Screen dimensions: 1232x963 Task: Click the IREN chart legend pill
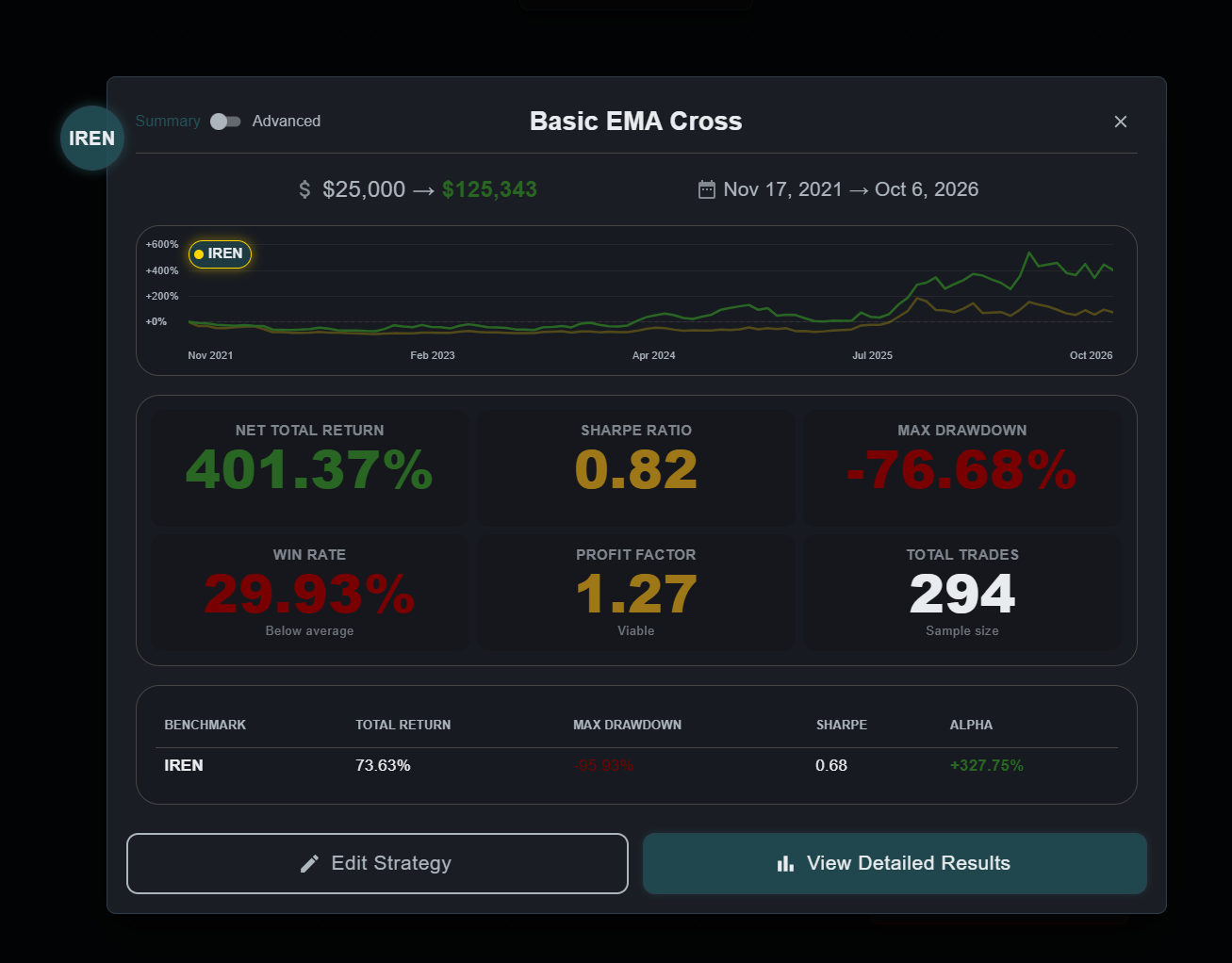[x=220, y=253]
